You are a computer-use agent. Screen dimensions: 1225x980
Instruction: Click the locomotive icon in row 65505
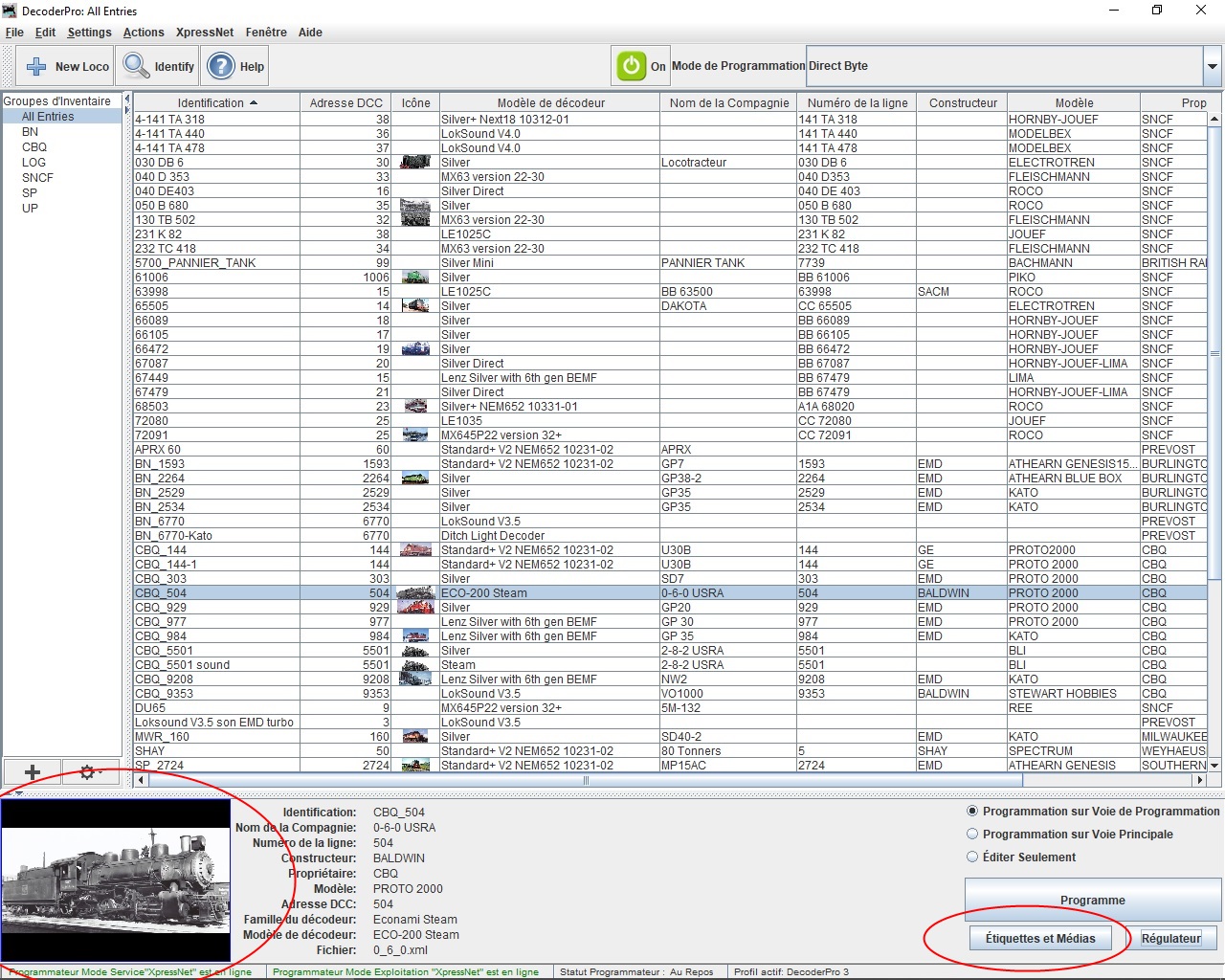pyautogui.click(x=415, y=306)
